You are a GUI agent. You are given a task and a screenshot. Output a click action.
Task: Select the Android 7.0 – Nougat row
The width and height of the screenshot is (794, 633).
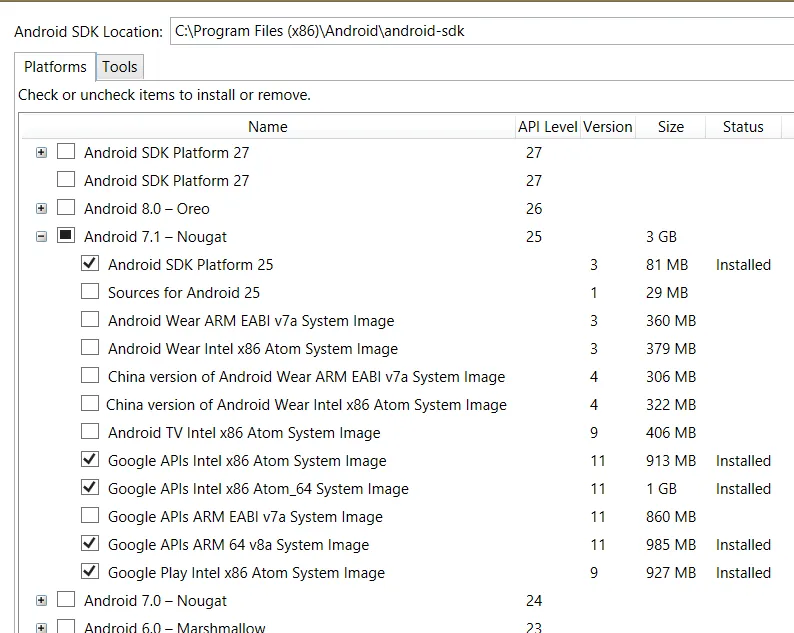pos(155,601)
